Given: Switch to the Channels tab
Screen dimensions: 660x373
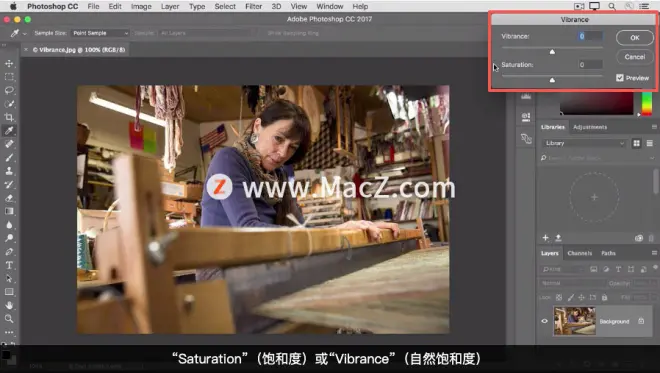Looking at the screenshot, I should (580, 253).
